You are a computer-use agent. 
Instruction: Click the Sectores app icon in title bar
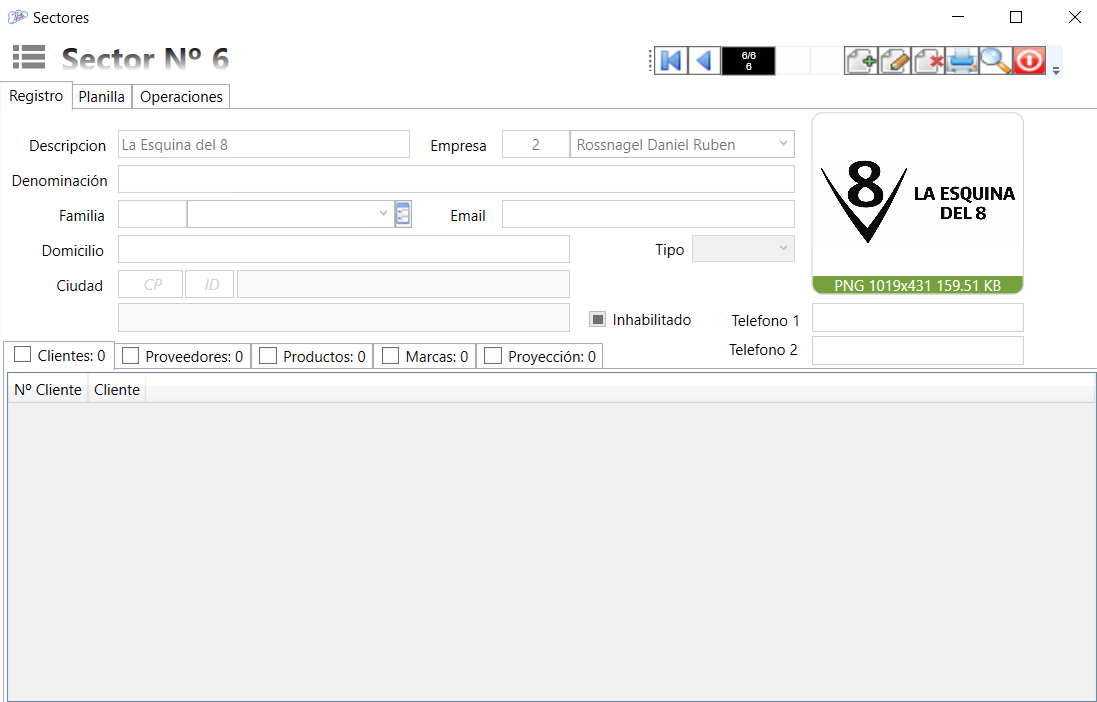pyautogui.click(x=17, y=17)
